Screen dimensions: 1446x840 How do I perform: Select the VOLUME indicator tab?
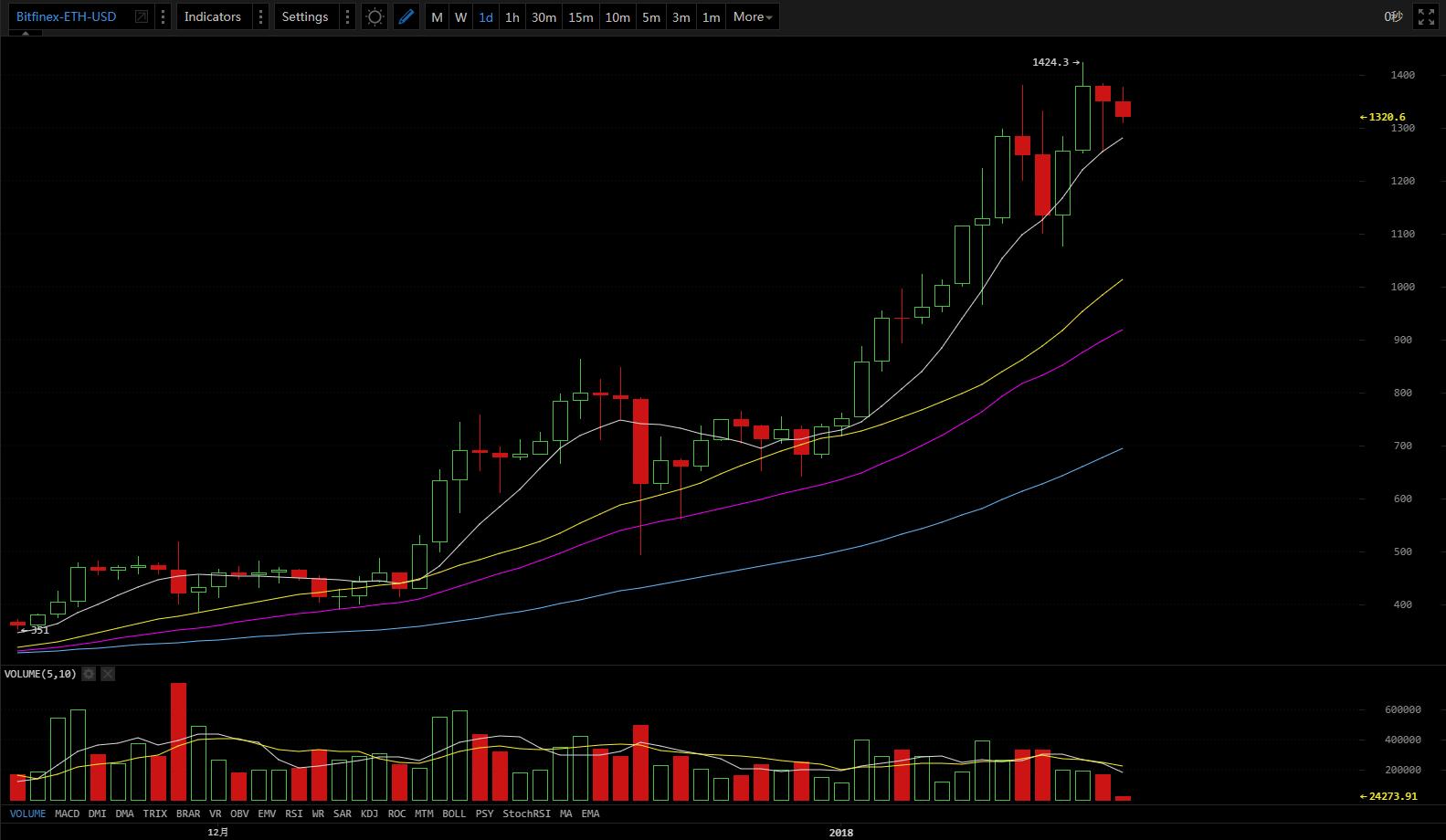(x=27, y=814)
